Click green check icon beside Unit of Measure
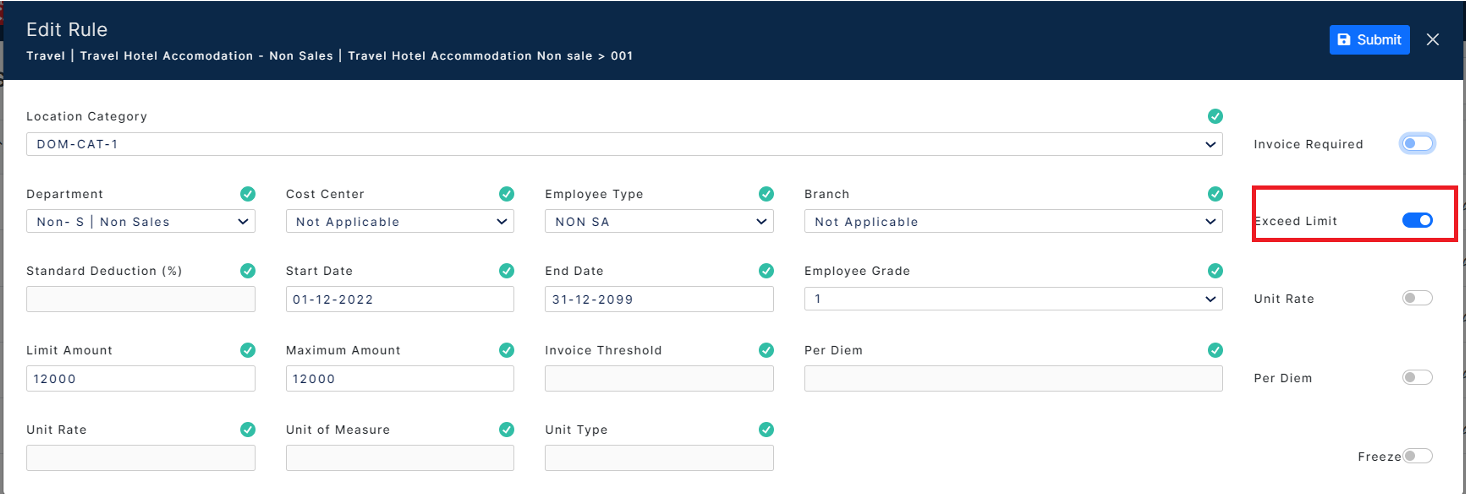Viewport: 1466px width, 495px height. click(507, 429)
